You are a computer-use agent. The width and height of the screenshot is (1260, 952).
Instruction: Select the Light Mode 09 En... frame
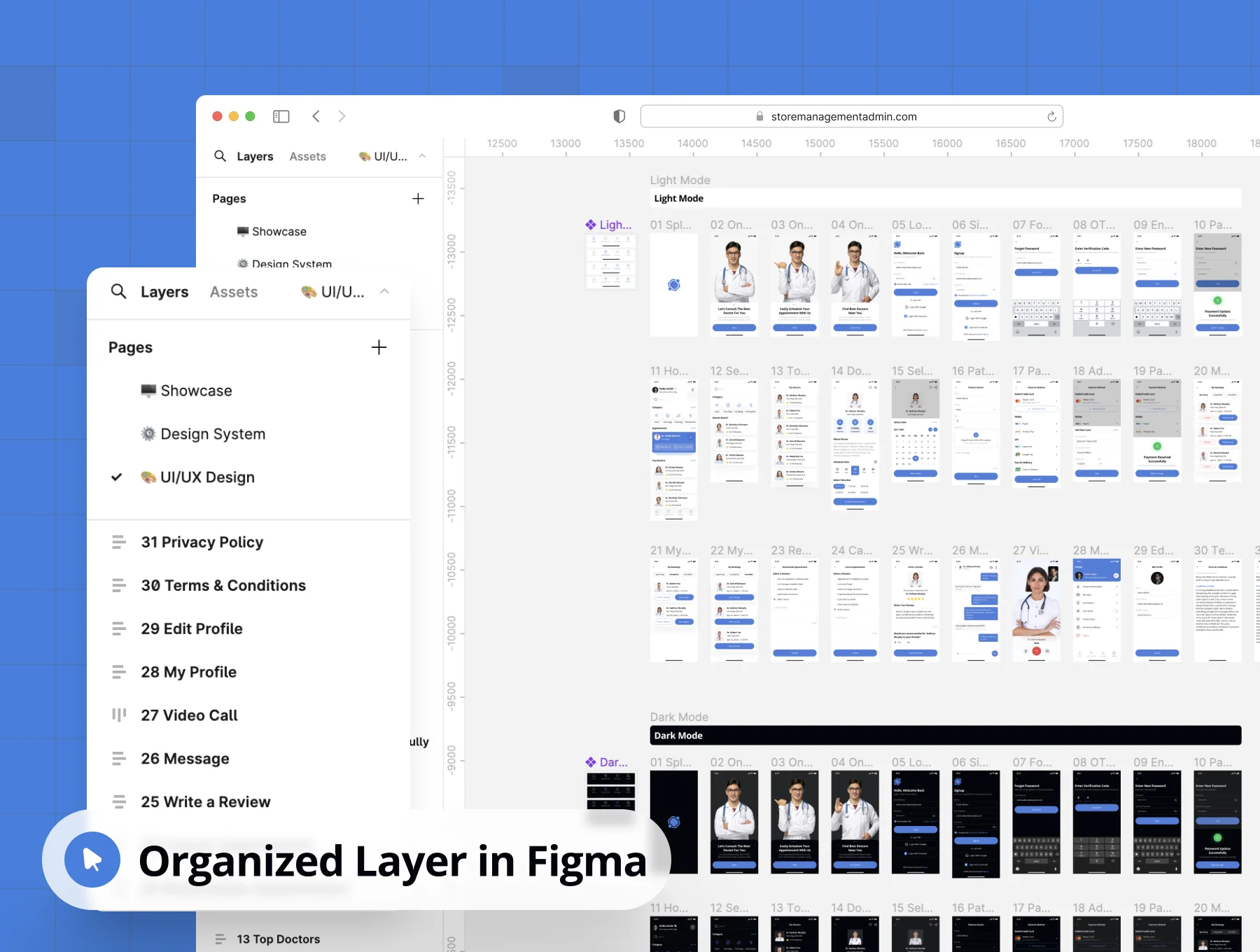(x=1157, y=285)
